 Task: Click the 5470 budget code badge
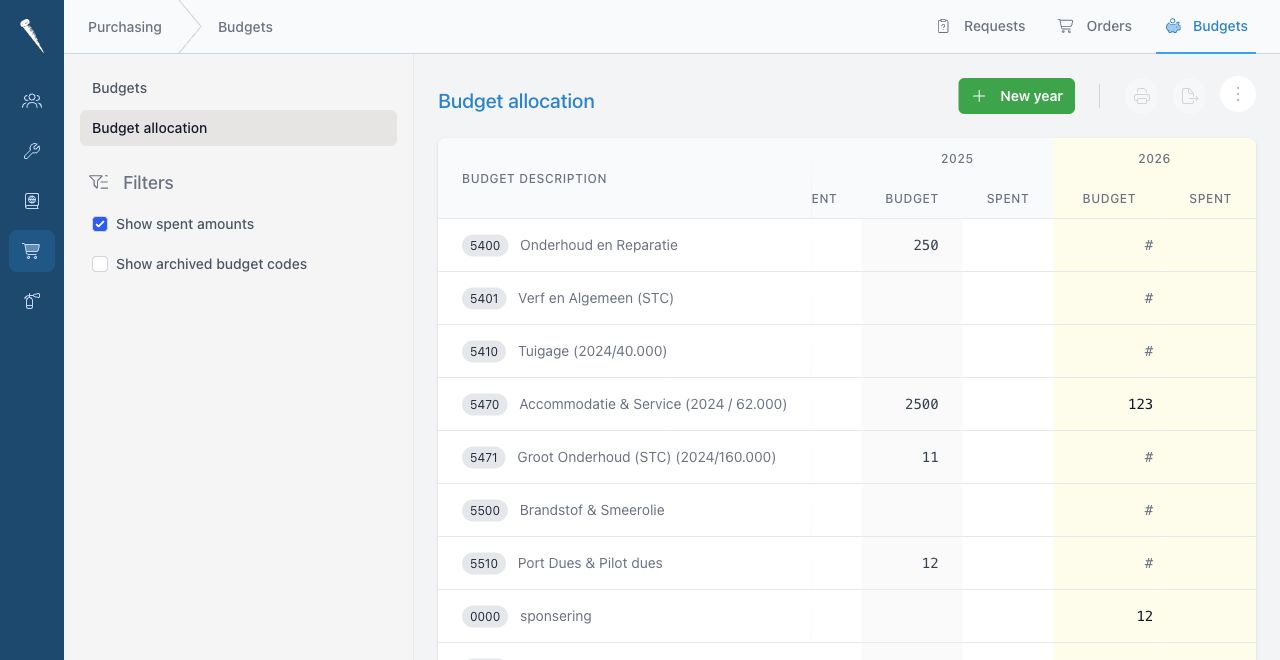[x=484, y=404]
